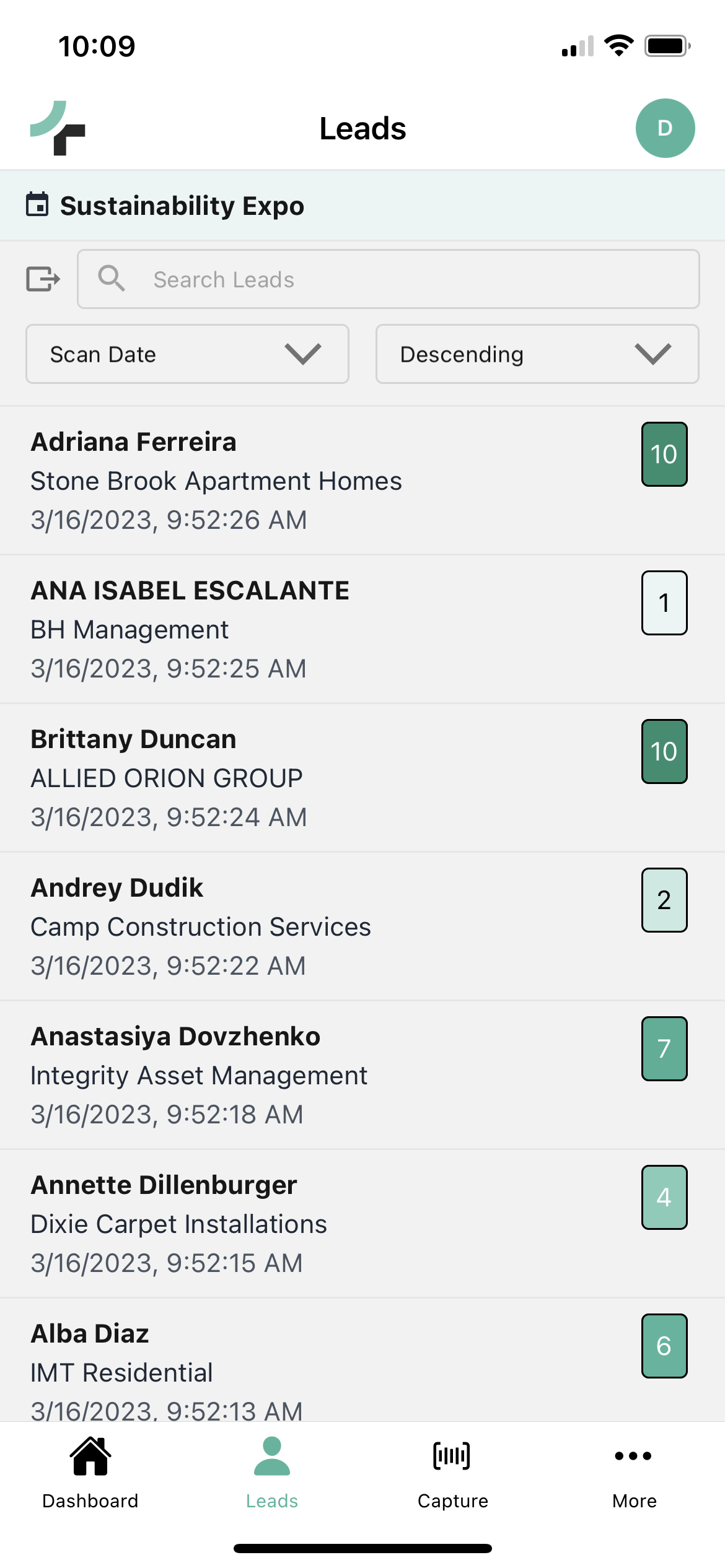This screenshot has width=725, height=1568.
Task: Expand the Scan Date sort dropdown
Action: click(x=187, y=354)
